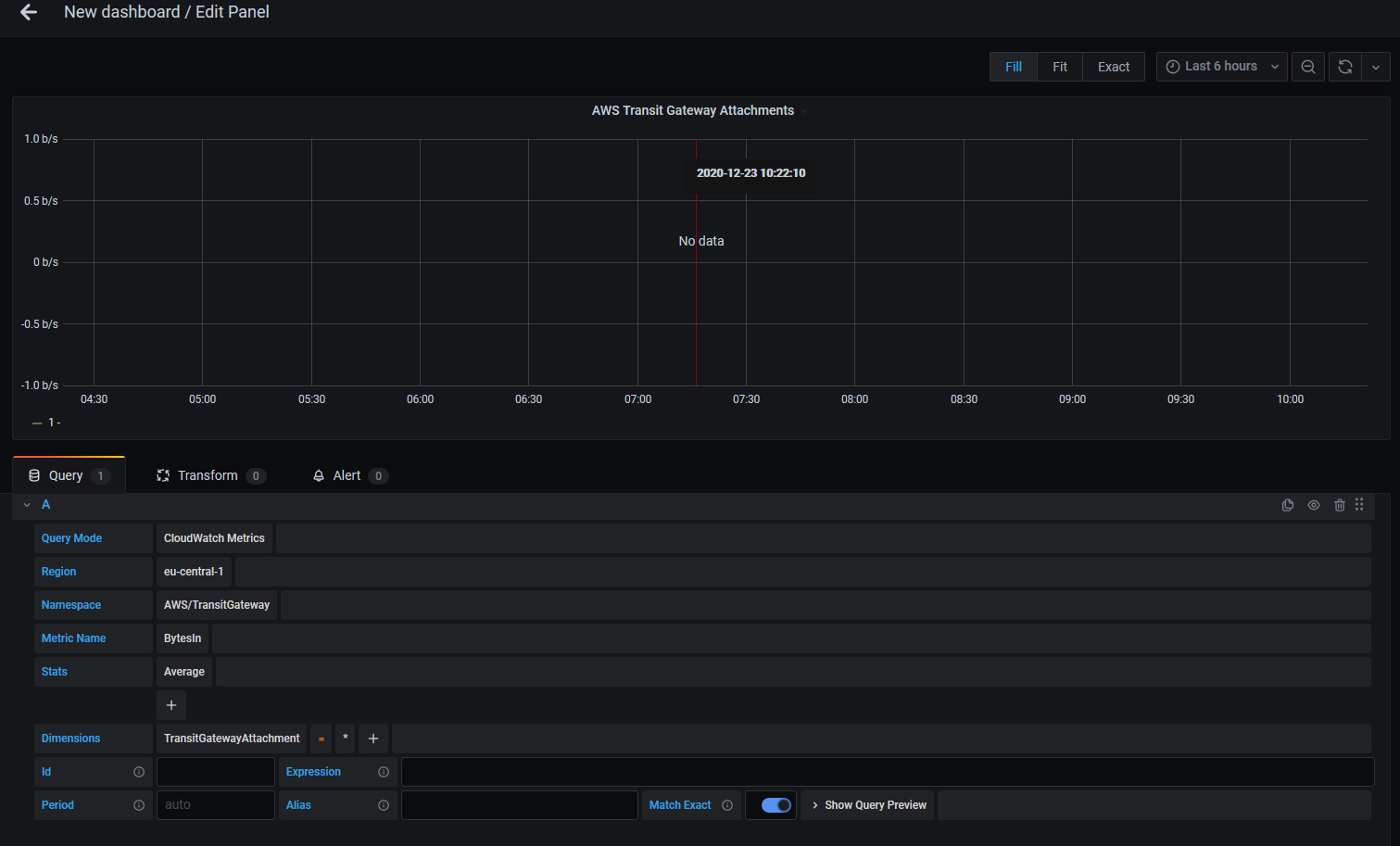Click the Expression input field
The image size is (1400, 846).
pos(888,772)
